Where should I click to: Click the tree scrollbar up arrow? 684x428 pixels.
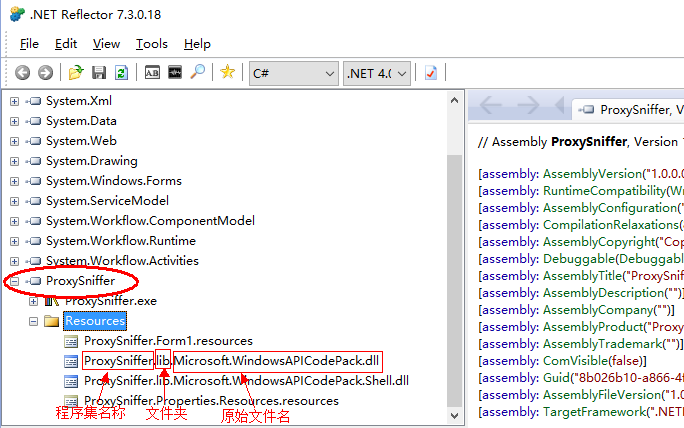(455, 100)
